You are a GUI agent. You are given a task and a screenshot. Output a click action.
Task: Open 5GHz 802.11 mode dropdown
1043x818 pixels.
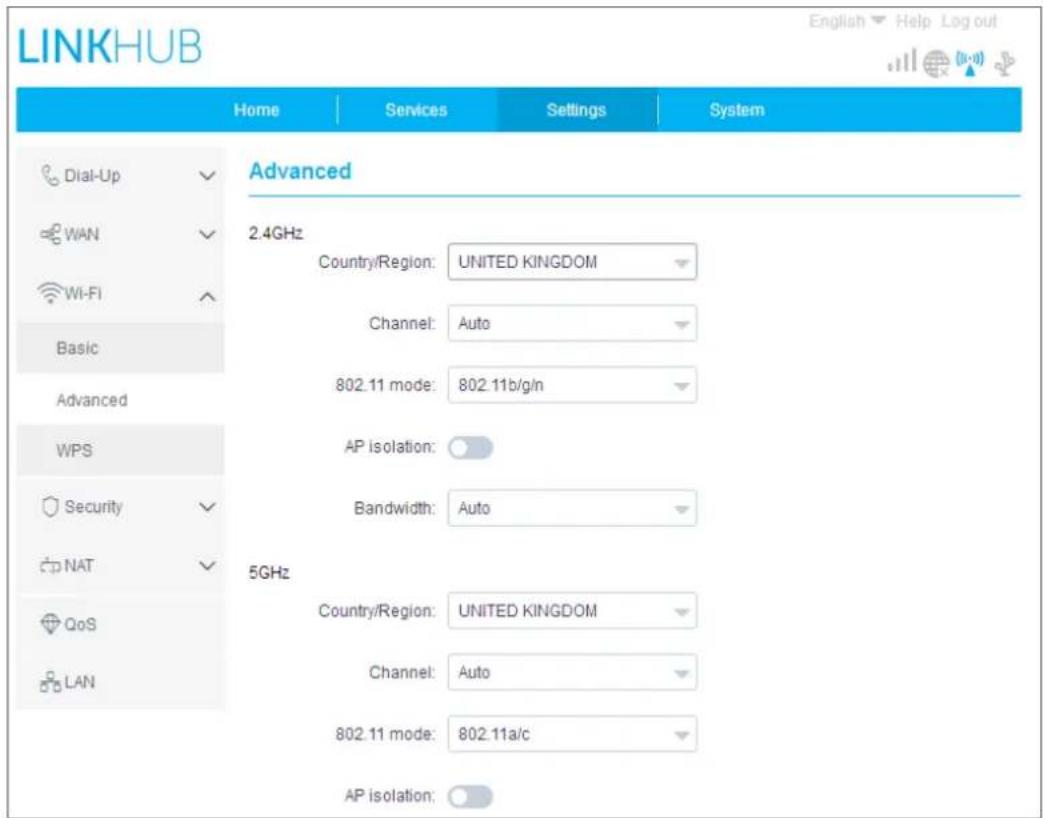[572, 734]
